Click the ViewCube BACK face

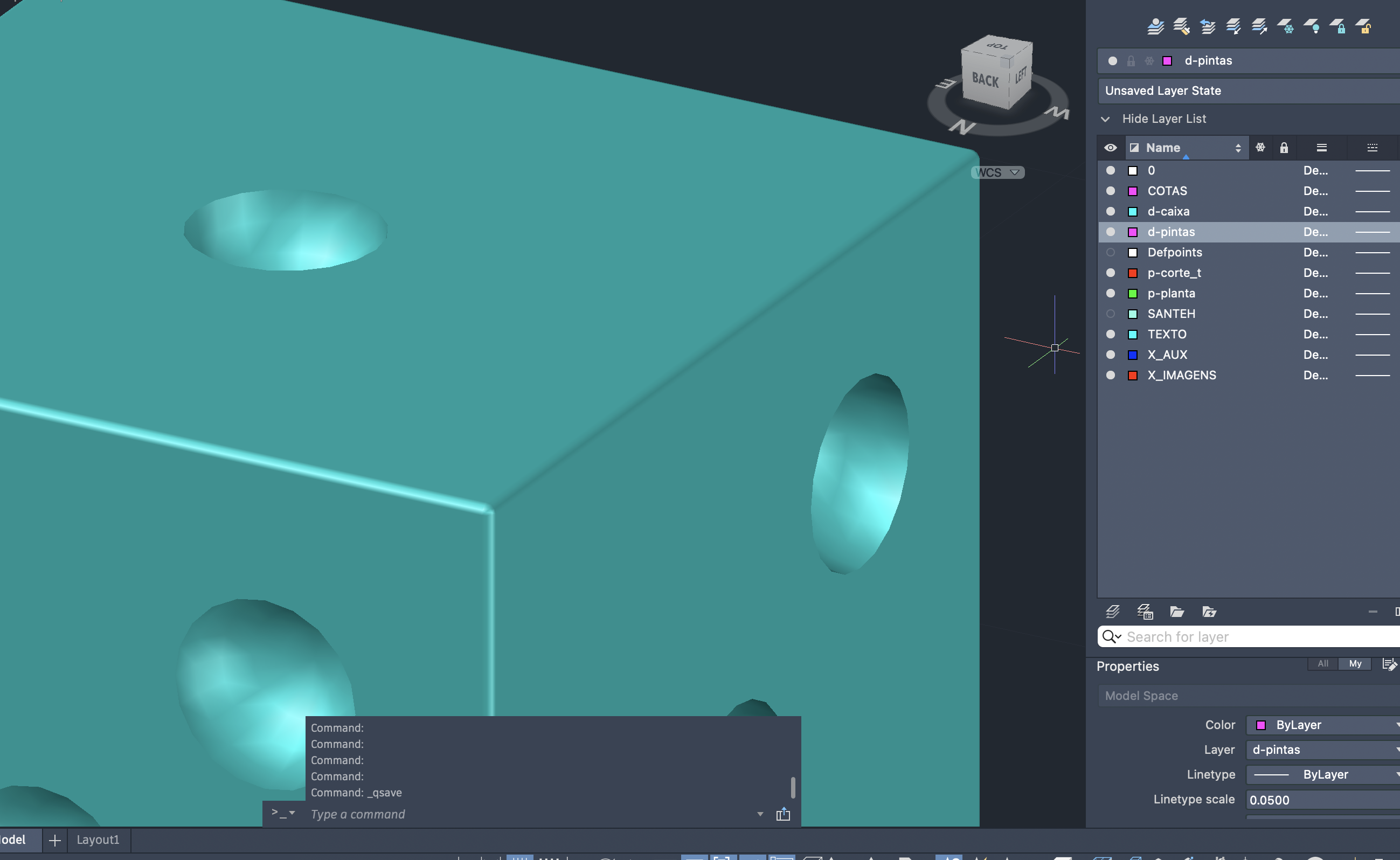tap(985, 80)
